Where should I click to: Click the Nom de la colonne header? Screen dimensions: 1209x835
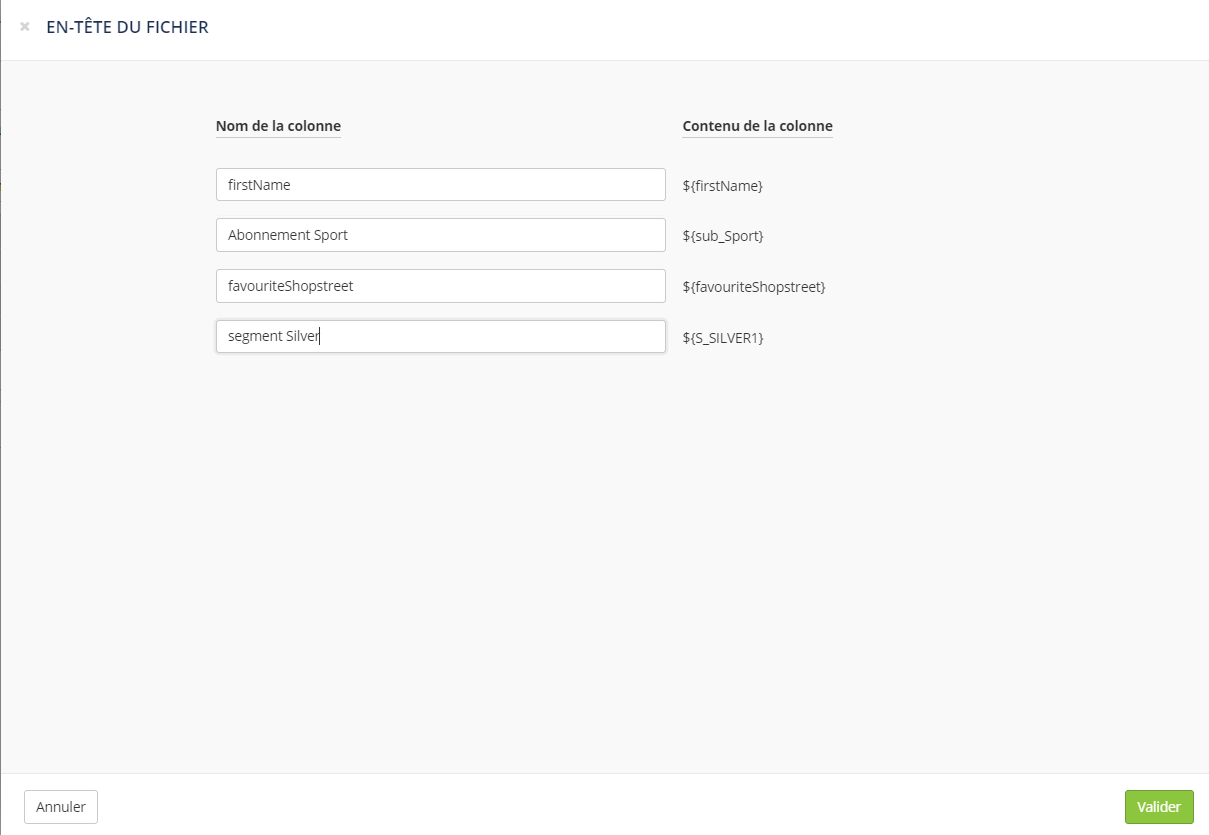pyautogui.click(x=278, y=126)
